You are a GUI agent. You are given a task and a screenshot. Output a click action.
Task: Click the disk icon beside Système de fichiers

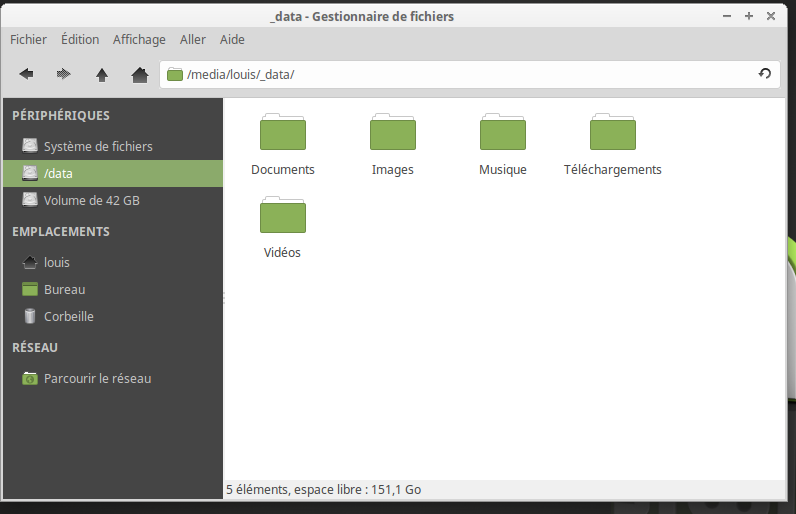tap(30, 146)
